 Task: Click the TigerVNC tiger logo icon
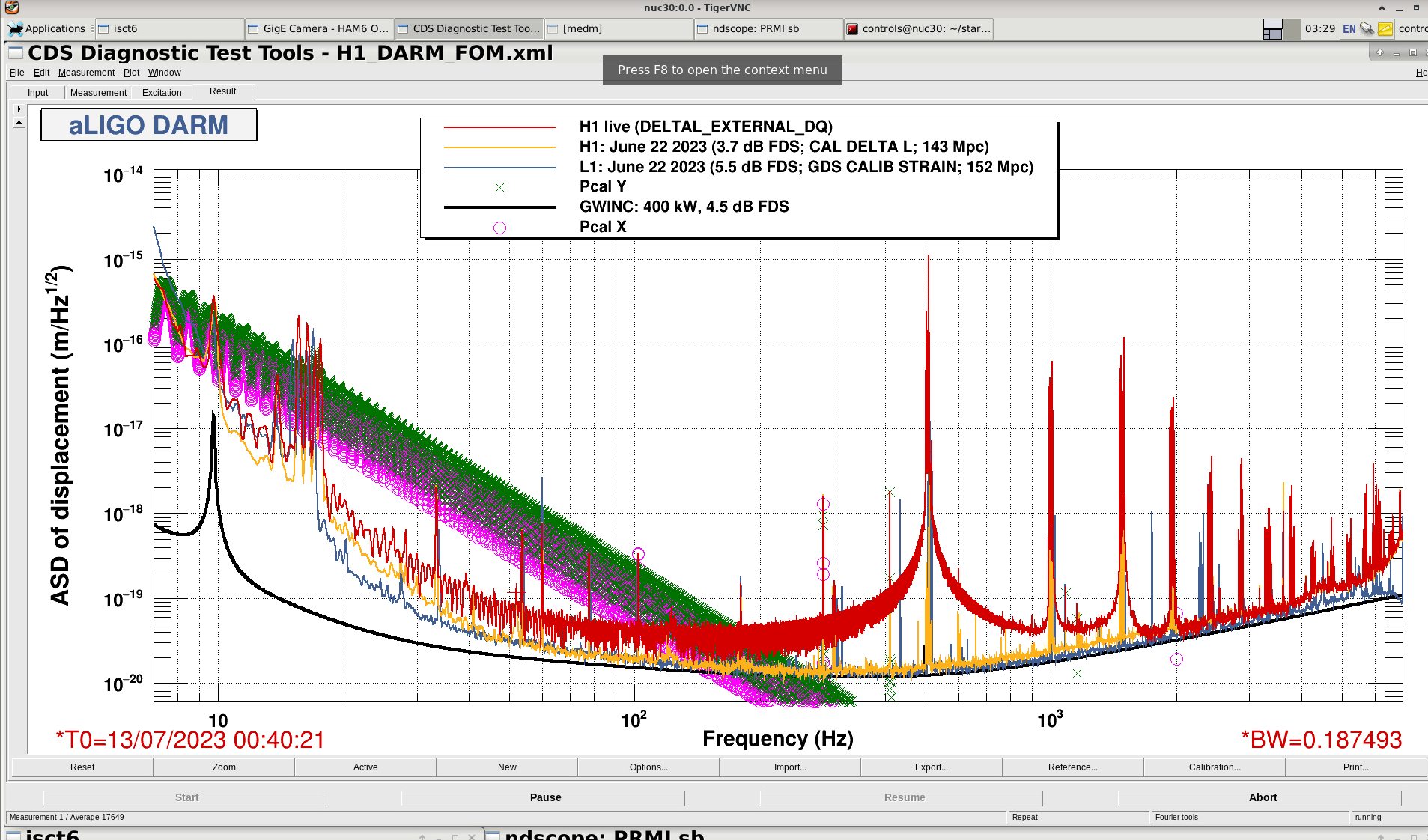(12, 7)
